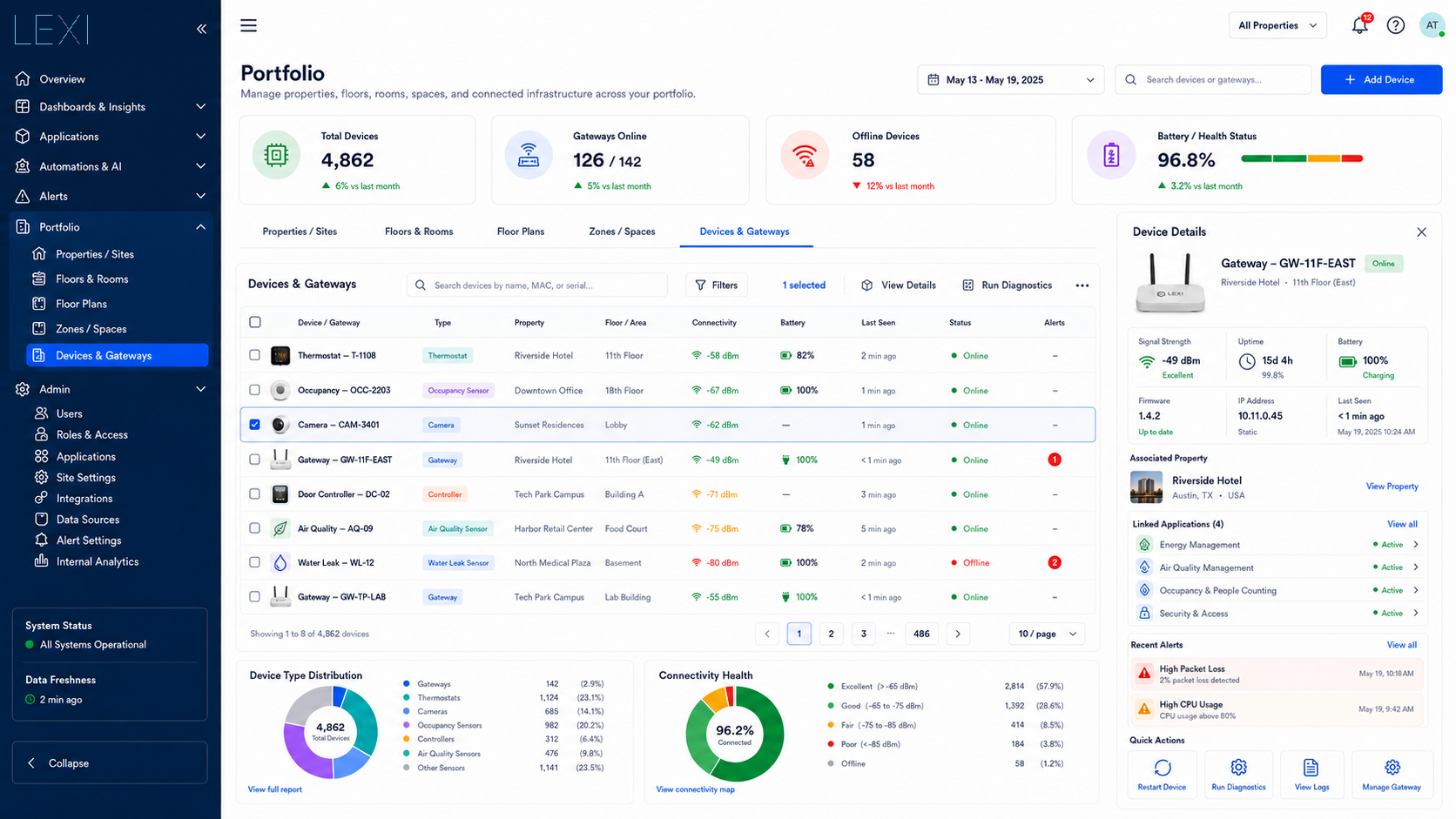The image size is (1456, 819).
Task: Check the Water Leak WL-12 checkbox
Action: click(x=254, y=562)
